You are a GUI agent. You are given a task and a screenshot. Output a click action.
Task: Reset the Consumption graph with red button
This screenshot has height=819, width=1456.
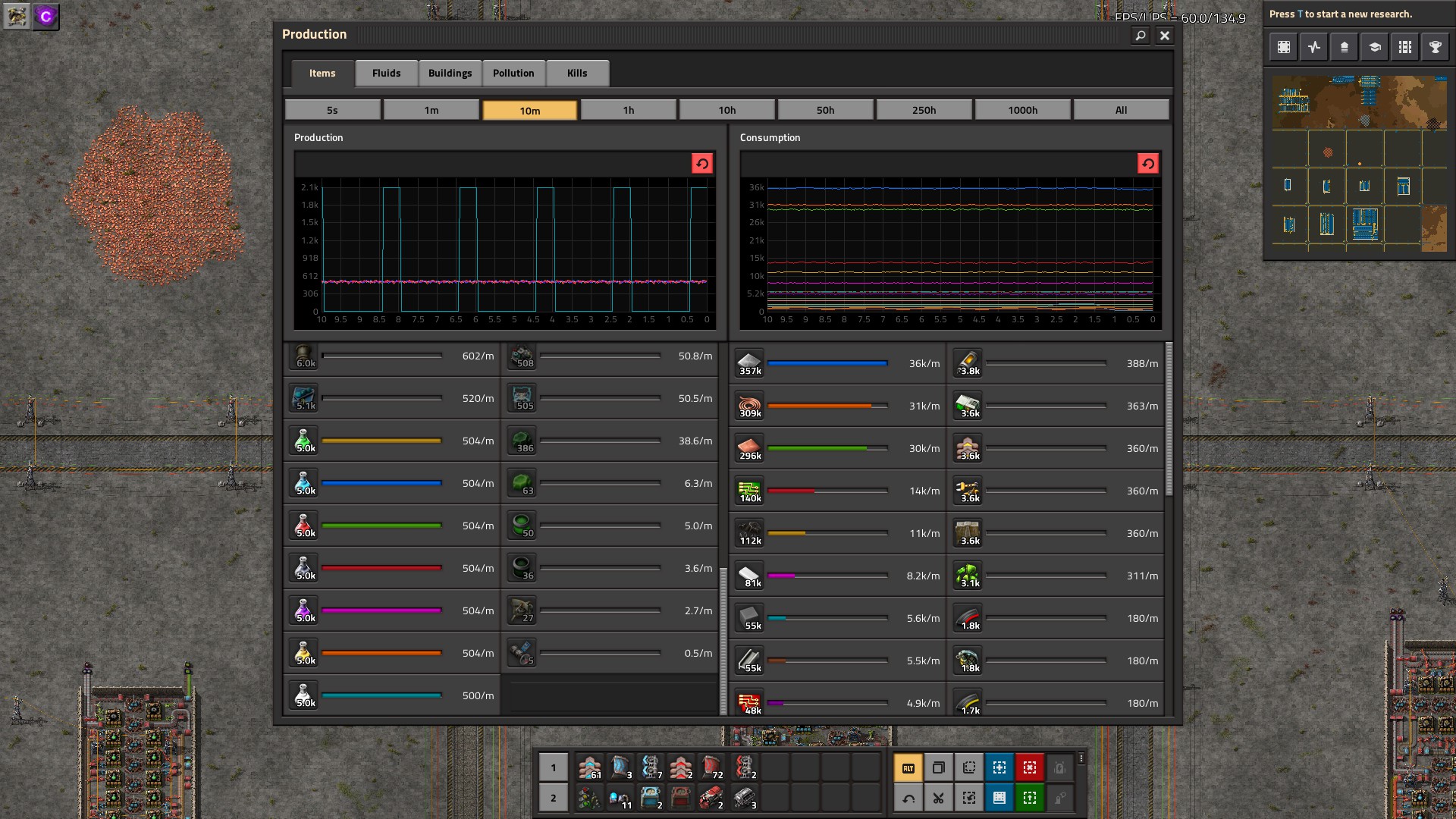coord(1148,164)
